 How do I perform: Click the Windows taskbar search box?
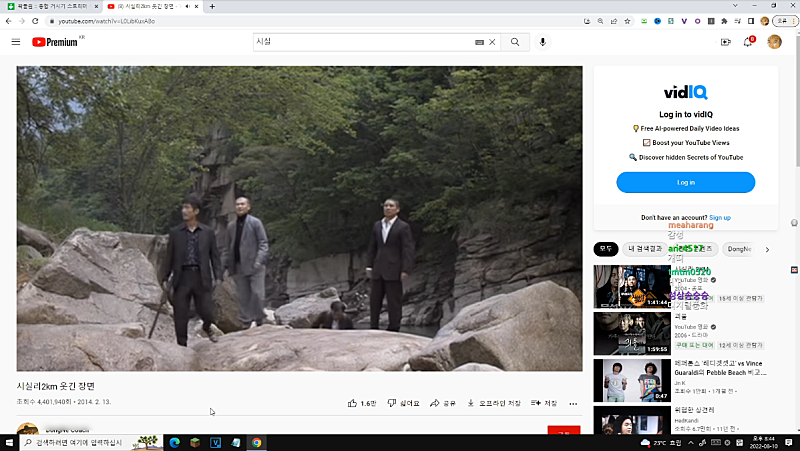[x=91, y=442]
